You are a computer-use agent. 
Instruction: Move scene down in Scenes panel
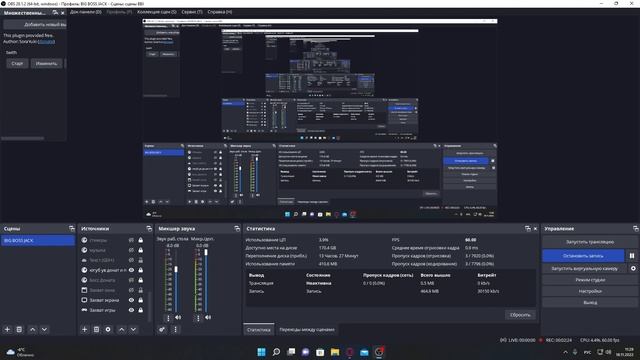pos(44,329)
